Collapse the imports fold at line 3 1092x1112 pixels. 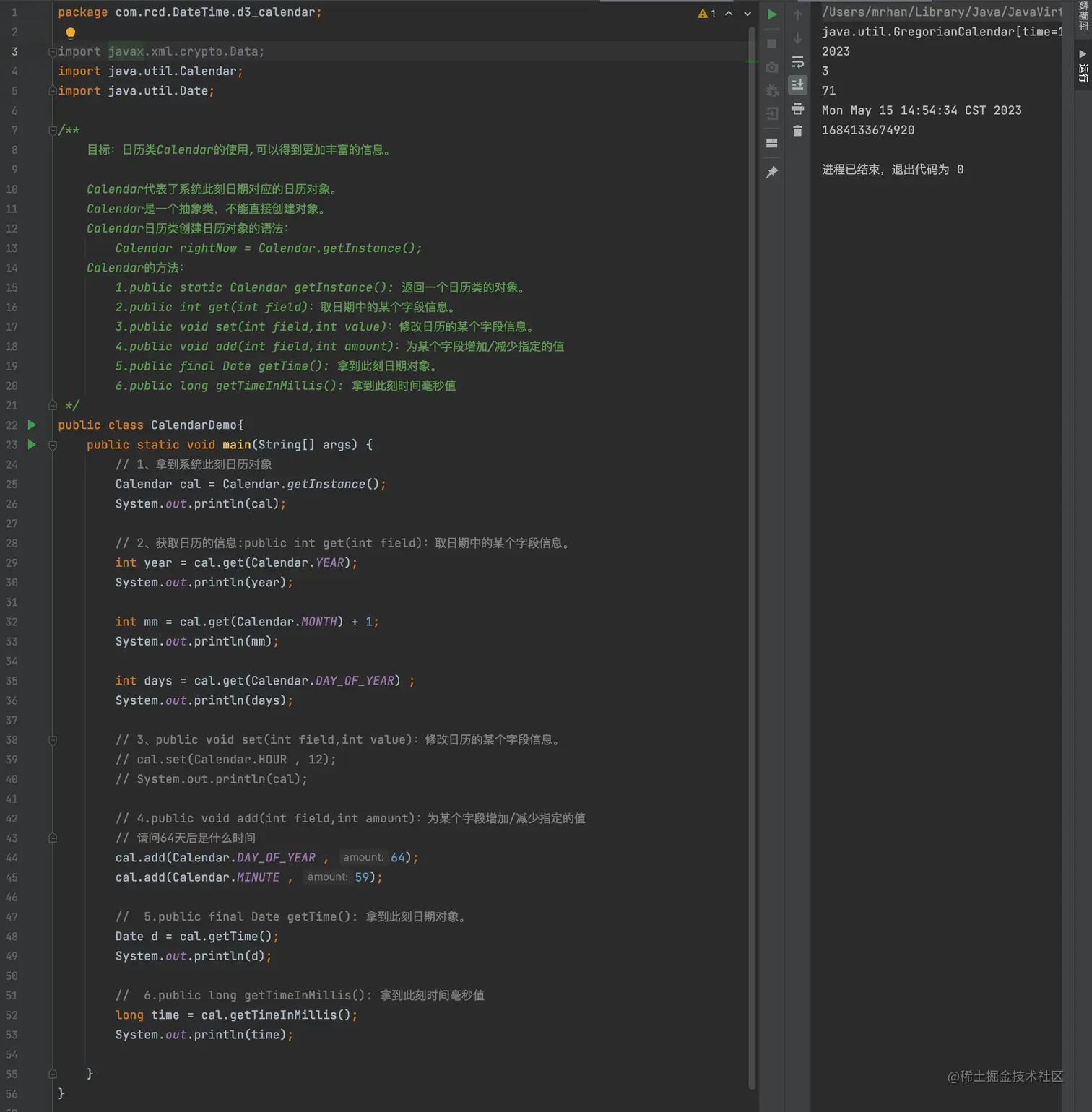point(53,51)
